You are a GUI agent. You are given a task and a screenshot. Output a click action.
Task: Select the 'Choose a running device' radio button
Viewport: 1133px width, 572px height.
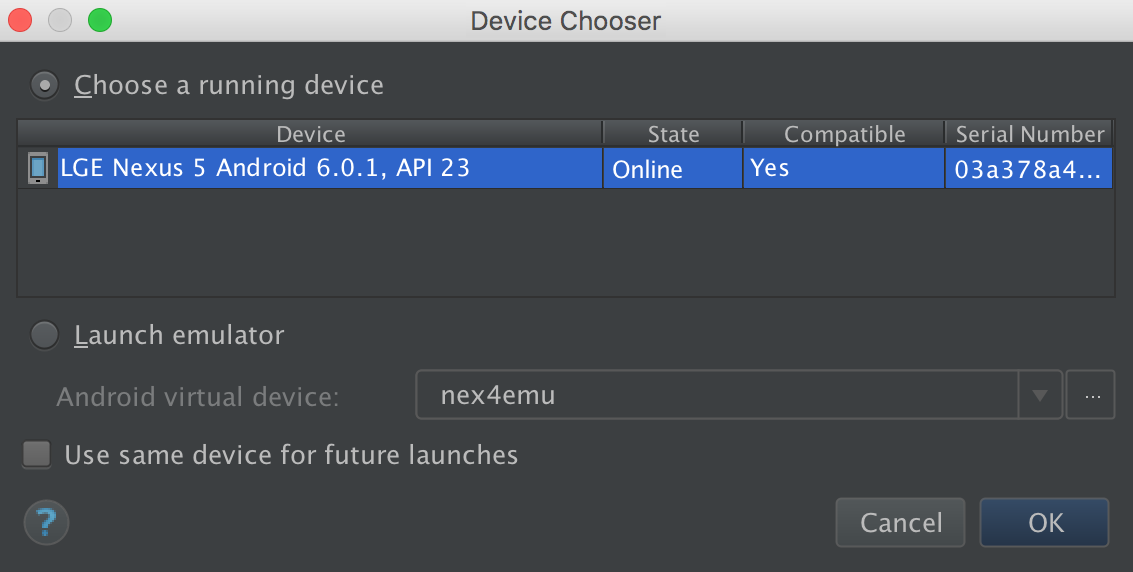pos(45,85)
